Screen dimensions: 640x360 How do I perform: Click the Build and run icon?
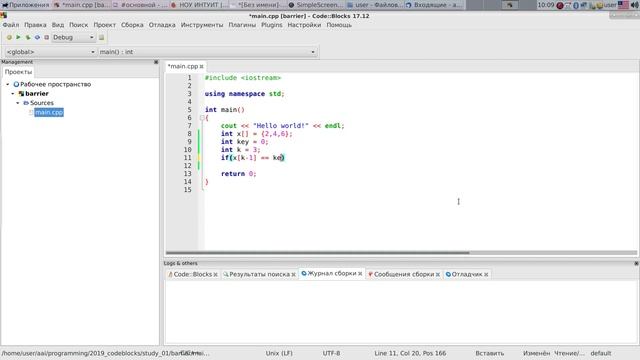pyautogui.click(x=28, y=37)
